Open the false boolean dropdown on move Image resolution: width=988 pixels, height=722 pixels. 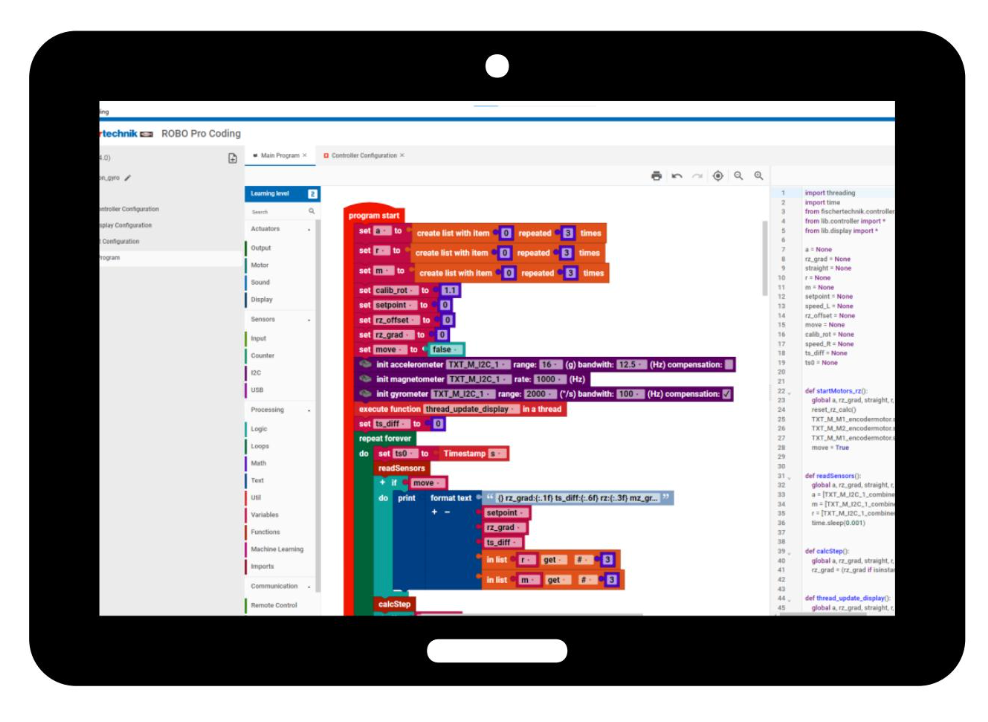pyautogui.click(x=444, y=349)
